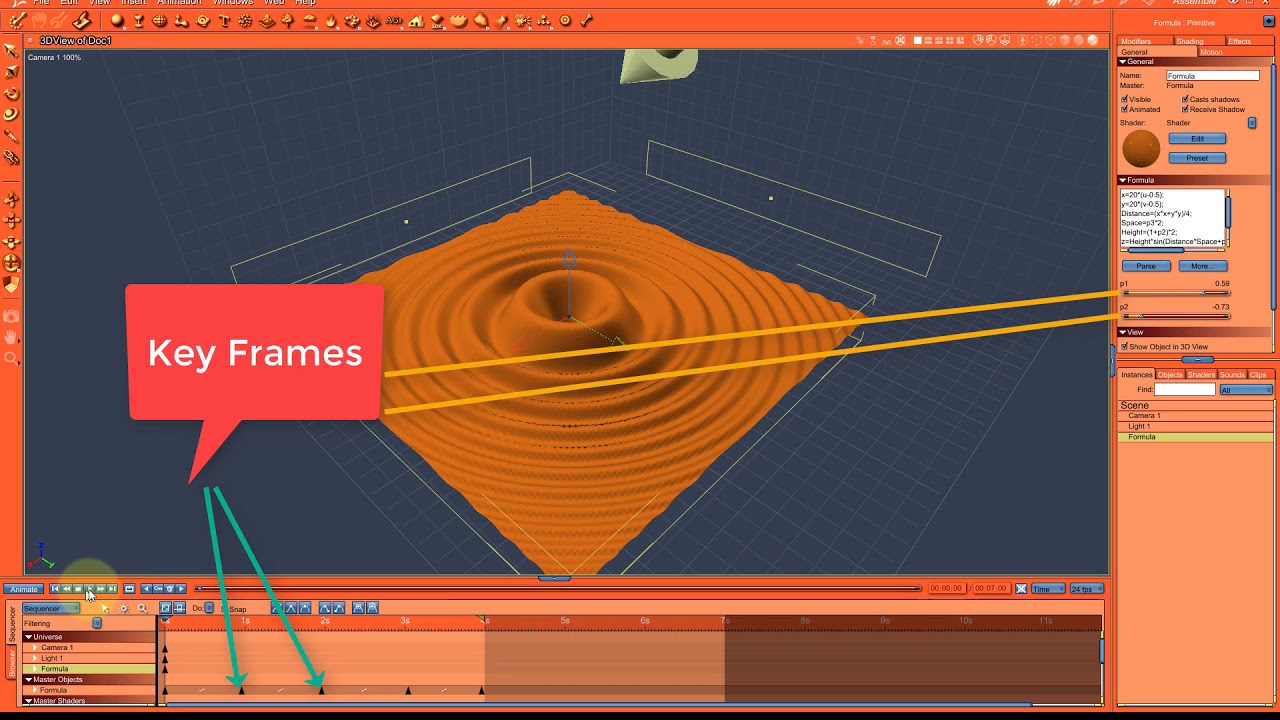The height and width of the screenshot is (720, 1280).
Task: Select the arrow selection tool in left toolbar
Action: coord(12,51)
